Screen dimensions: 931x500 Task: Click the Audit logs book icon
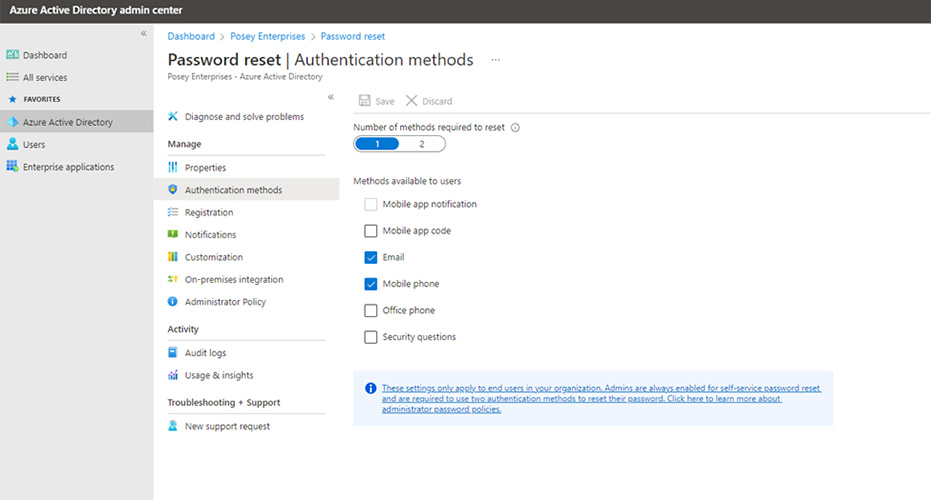173,352
